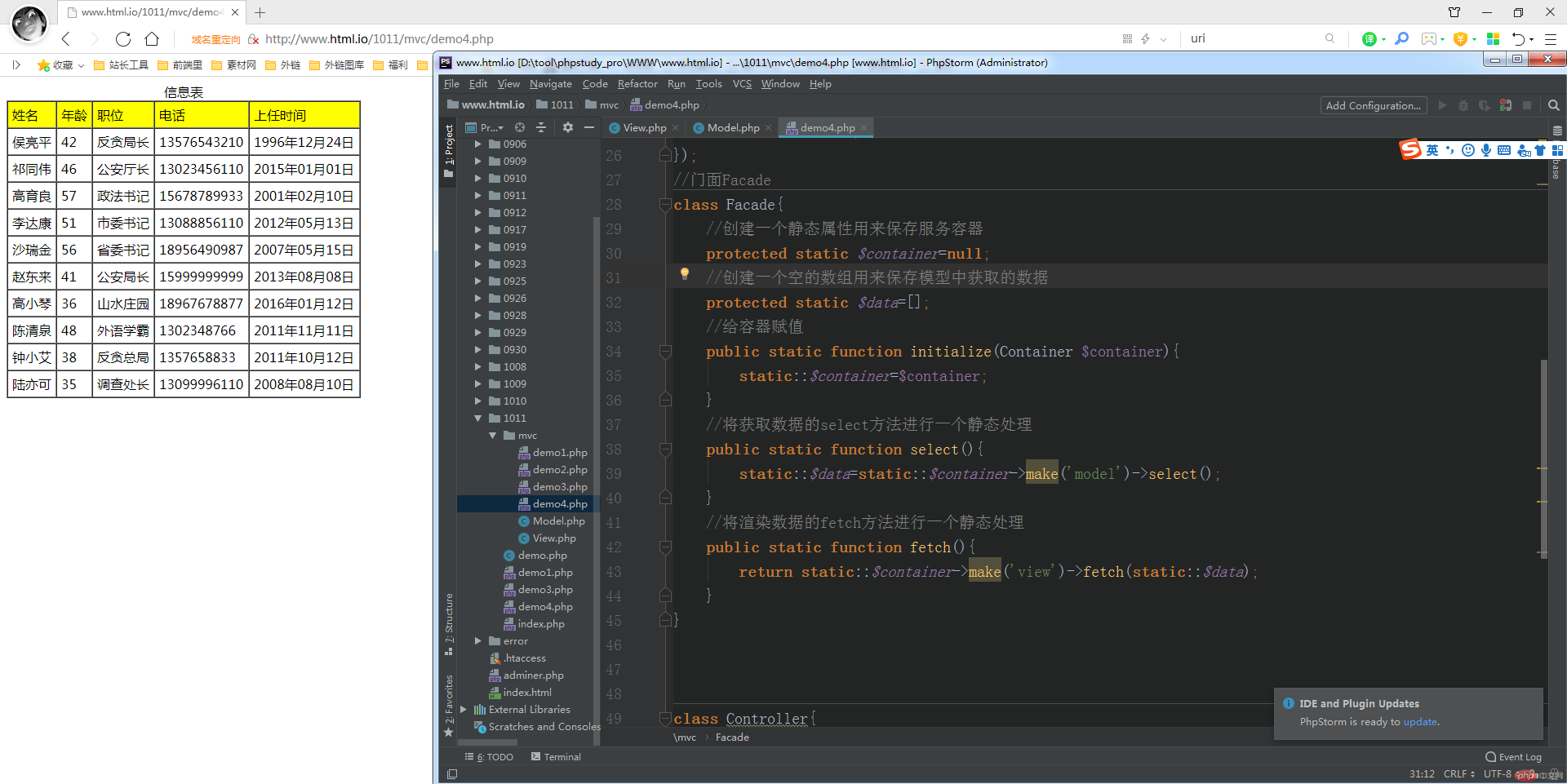
Task: Open the File menu in PhpStorm
Action: [x=451, y=84]
